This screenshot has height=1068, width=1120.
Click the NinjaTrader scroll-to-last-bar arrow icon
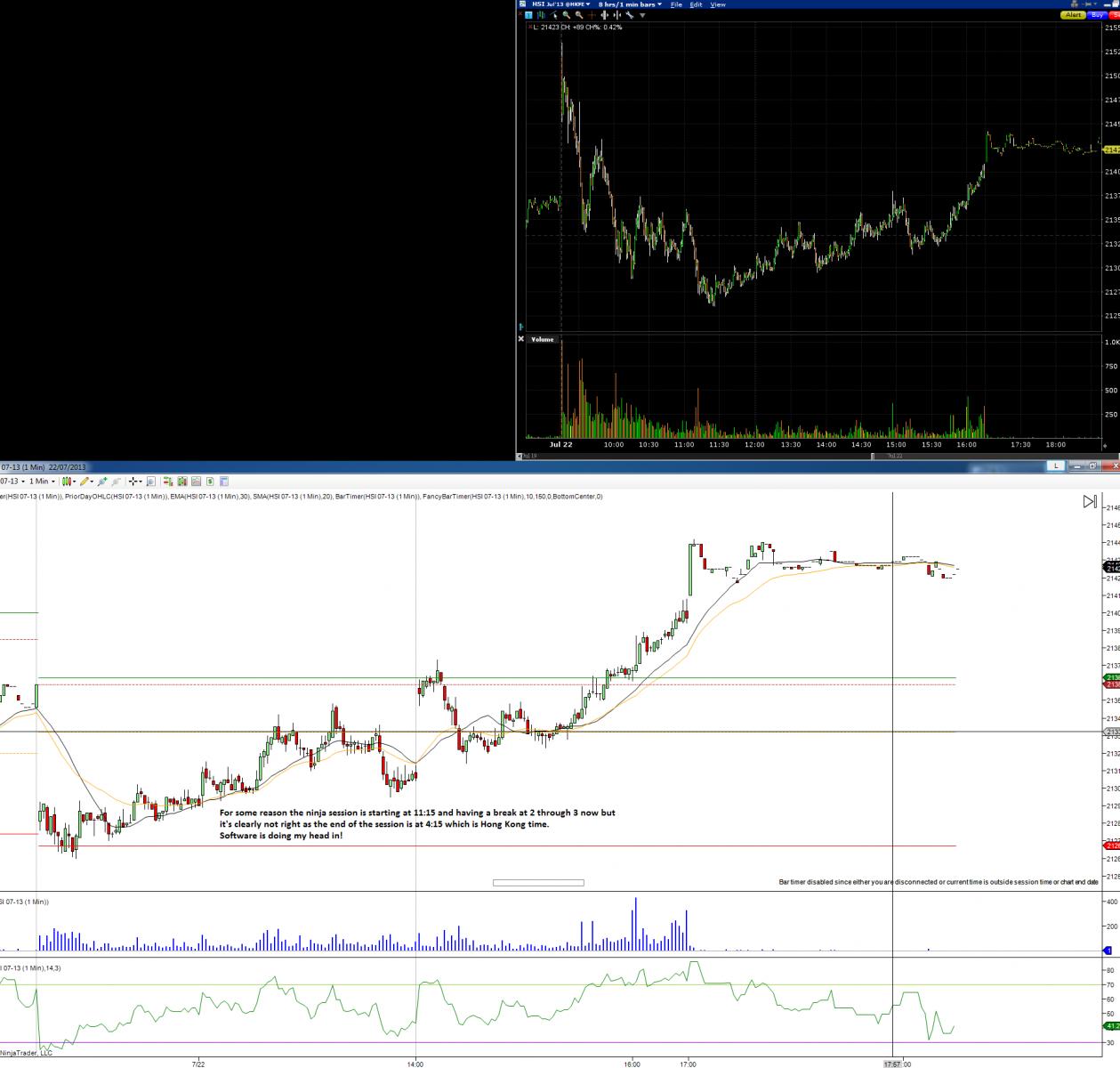(1090, 502)
